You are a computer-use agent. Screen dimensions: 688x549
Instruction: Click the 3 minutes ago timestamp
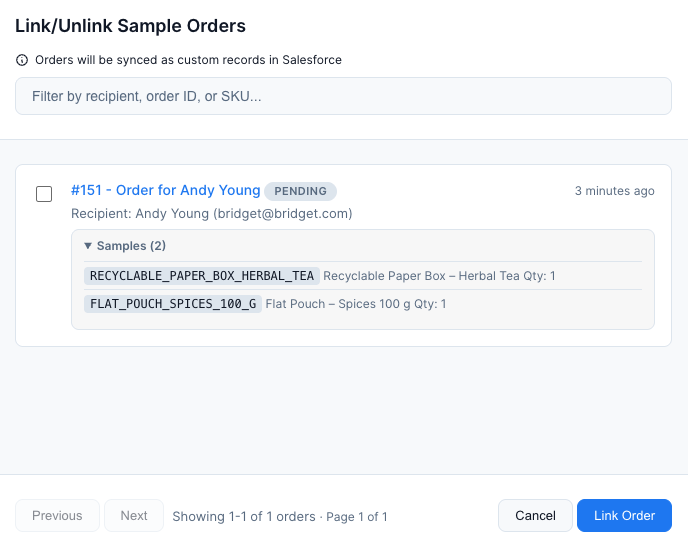tap(614, 191)
